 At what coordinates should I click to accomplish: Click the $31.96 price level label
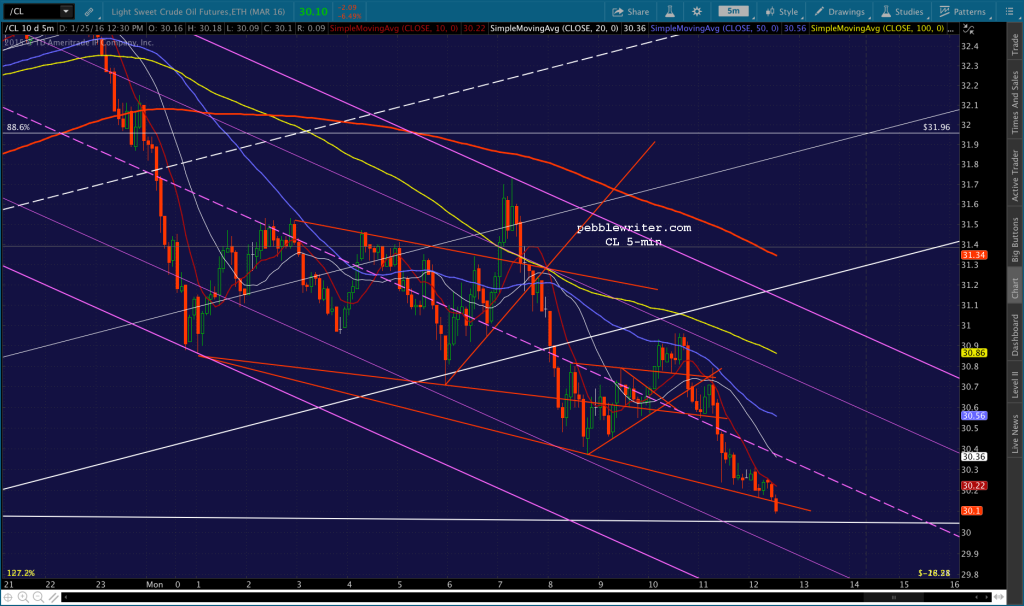tap(936, 127)
